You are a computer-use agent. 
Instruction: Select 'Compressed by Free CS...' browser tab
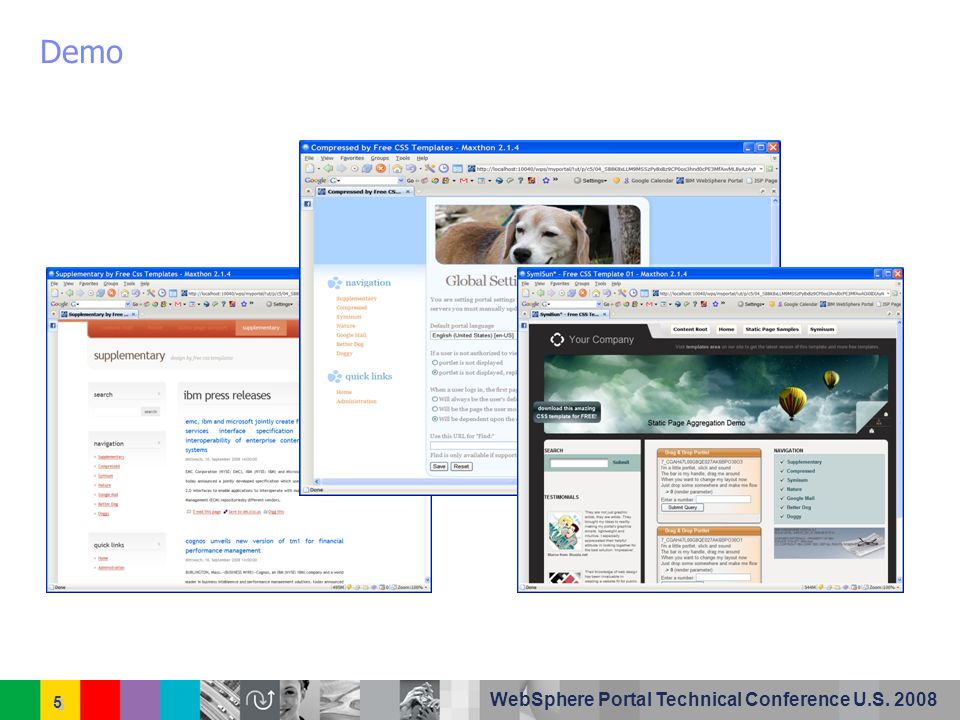364,192
